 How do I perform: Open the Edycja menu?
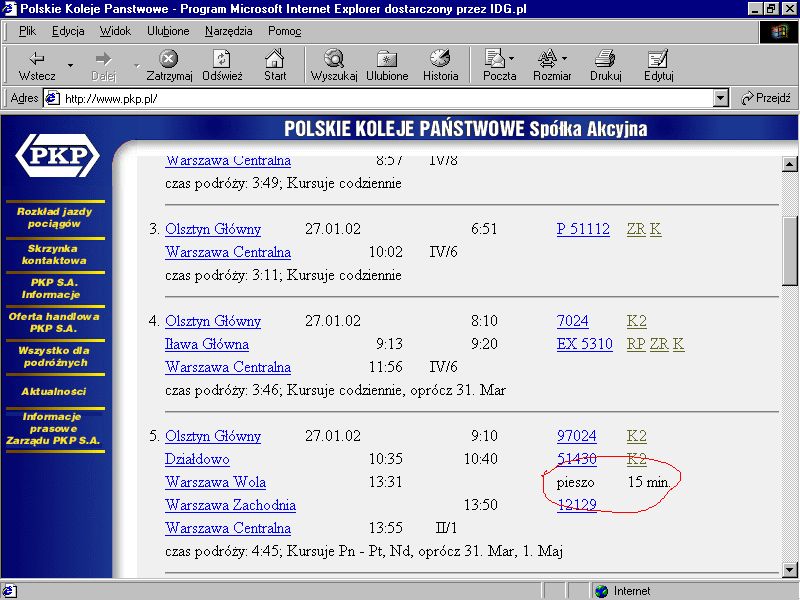[x=68, y=31]
